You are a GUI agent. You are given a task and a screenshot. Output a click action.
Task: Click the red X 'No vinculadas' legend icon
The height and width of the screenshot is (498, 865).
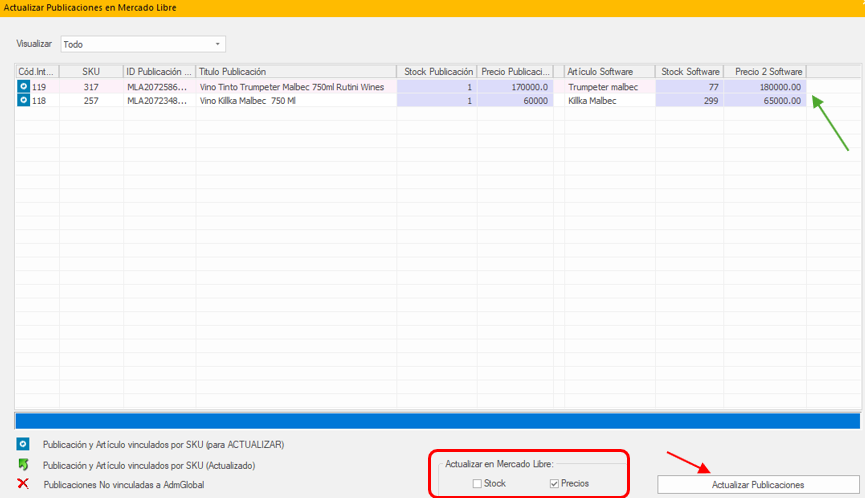[23, 484]
